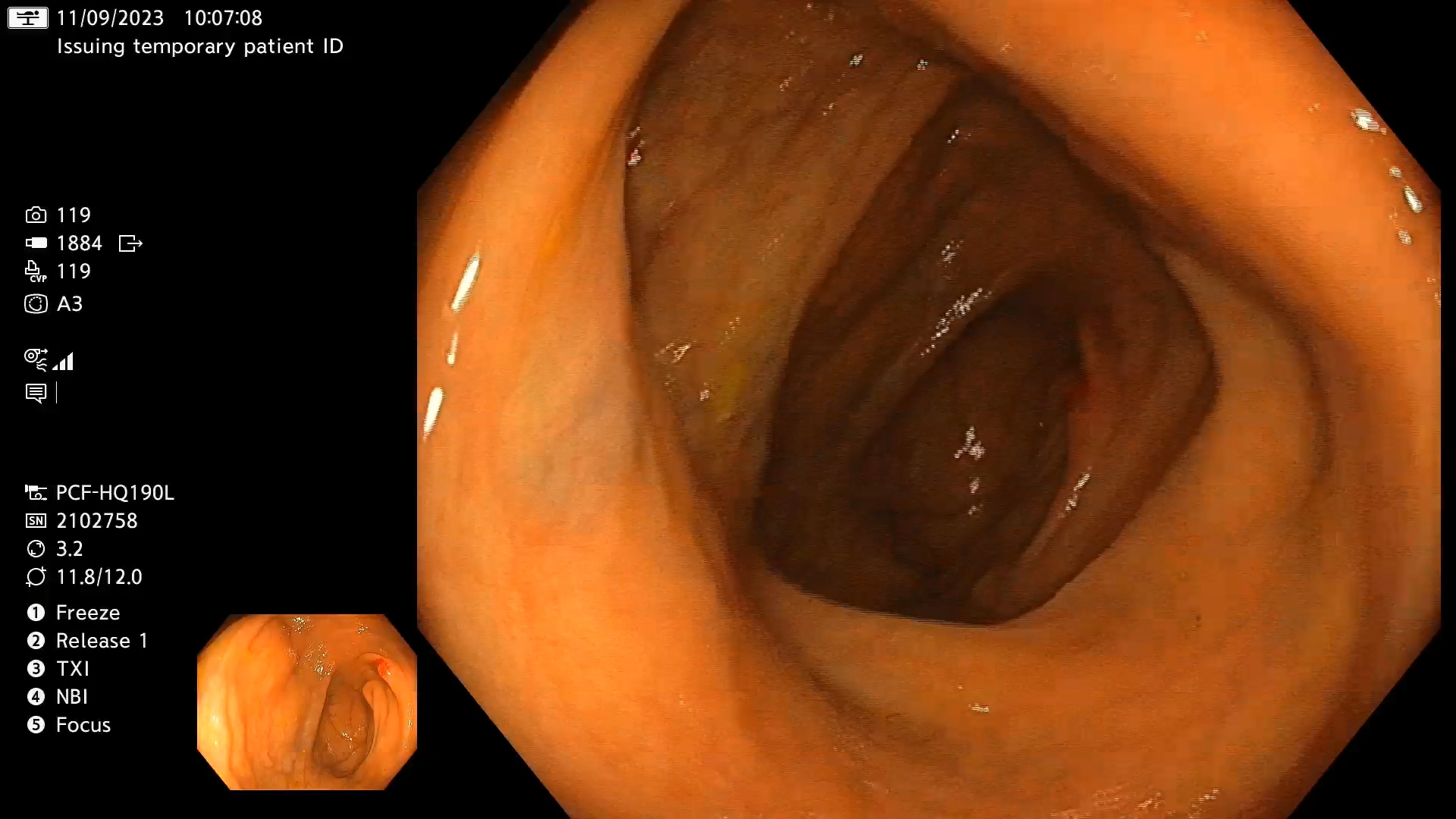Click the camera image count icon
Viewport: 1456px width, 819px height.
point(36,215)
